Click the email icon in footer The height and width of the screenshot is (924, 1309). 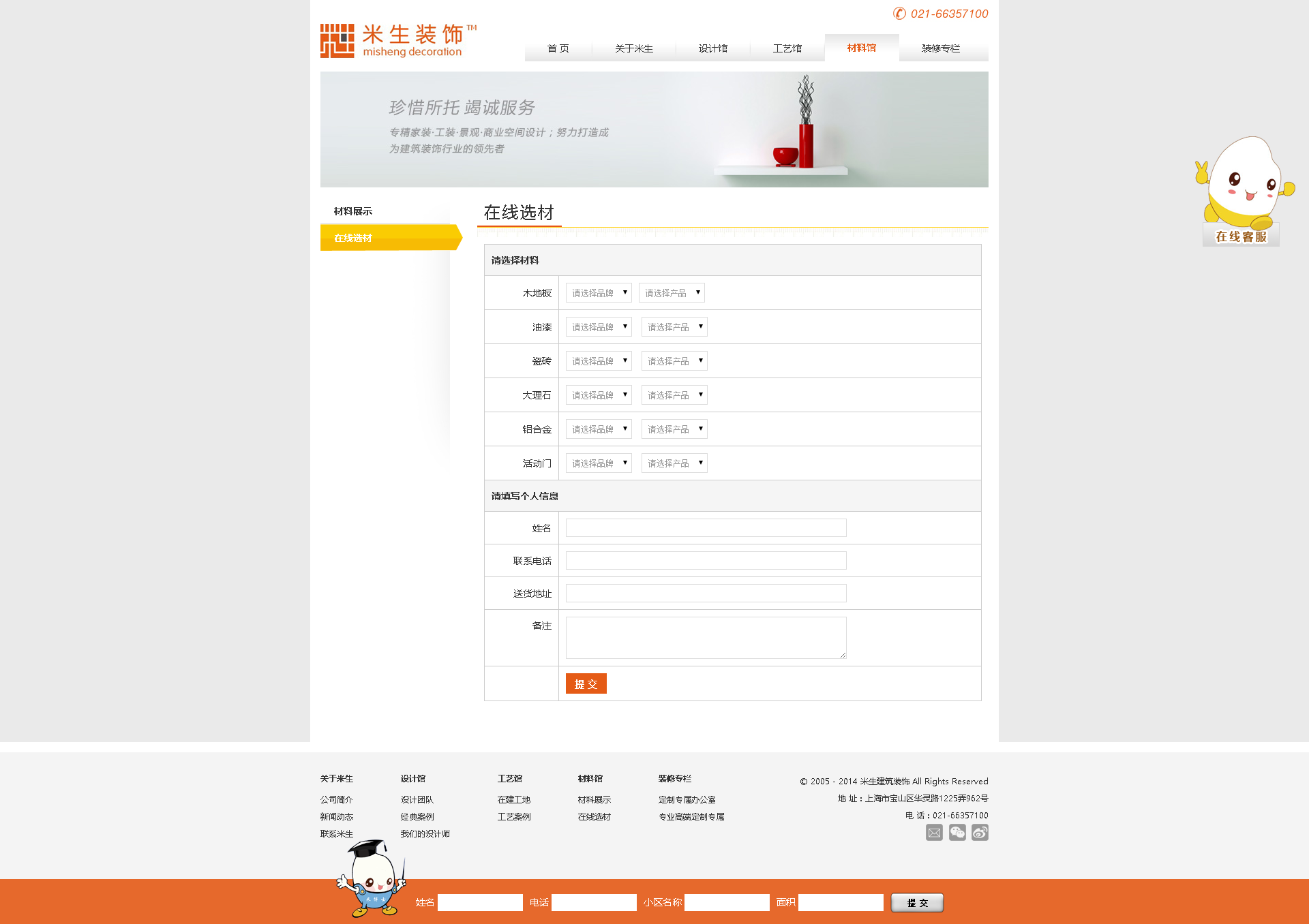click(934, 833)
